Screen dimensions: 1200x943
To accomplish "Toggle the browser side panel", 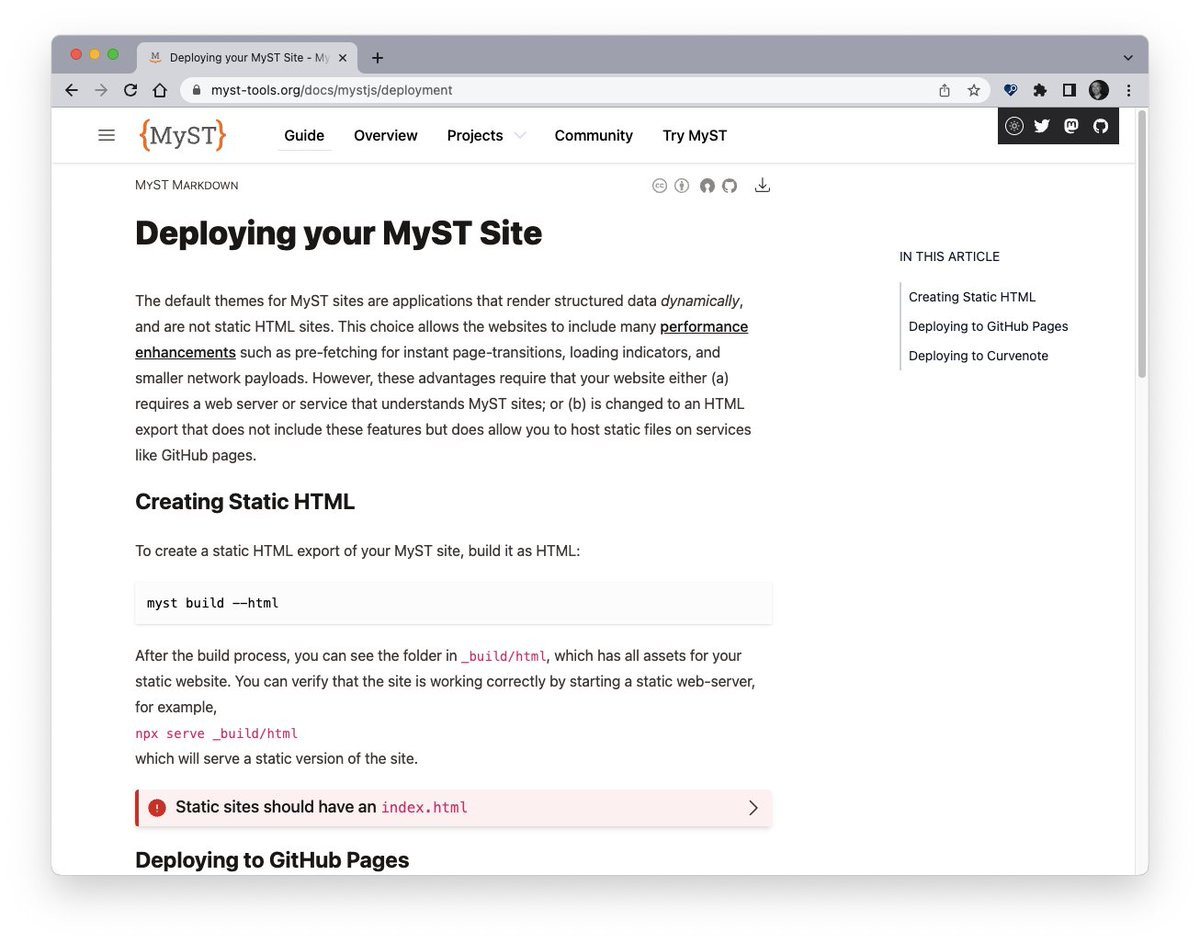I will coord(1069,90).
